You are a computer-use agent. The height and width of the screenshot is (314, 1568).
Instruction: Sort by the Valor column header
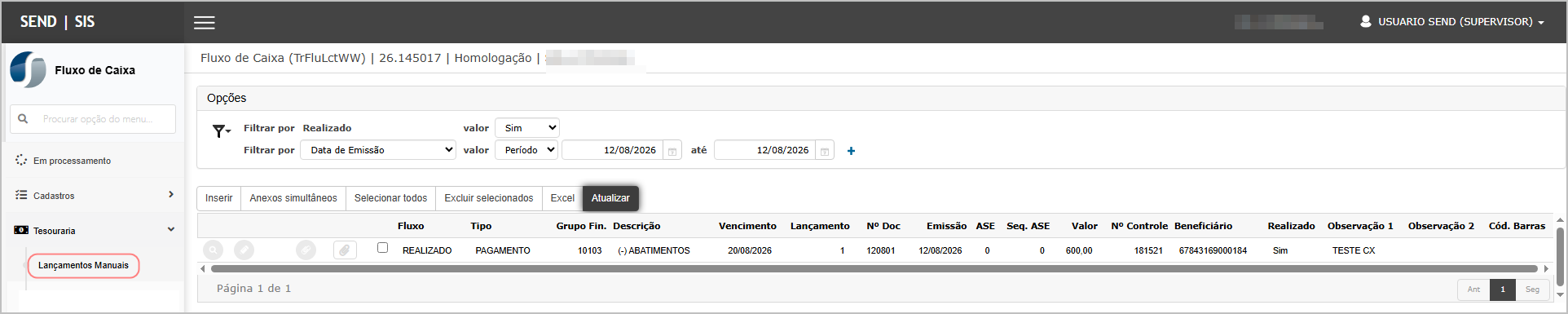[1084, 226]
